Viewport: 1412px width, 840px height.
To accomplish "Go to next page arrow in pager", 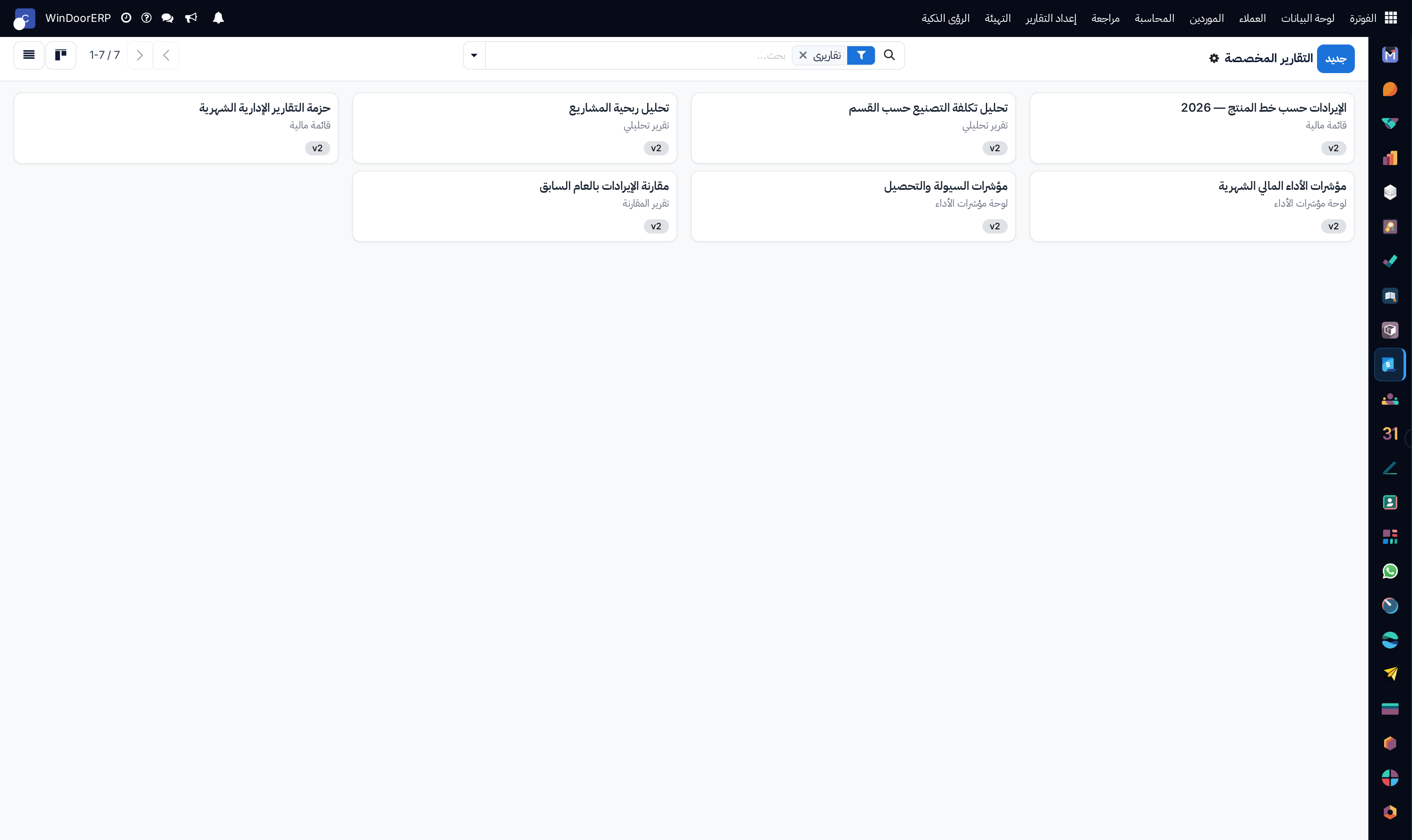I will coord(140,55).
